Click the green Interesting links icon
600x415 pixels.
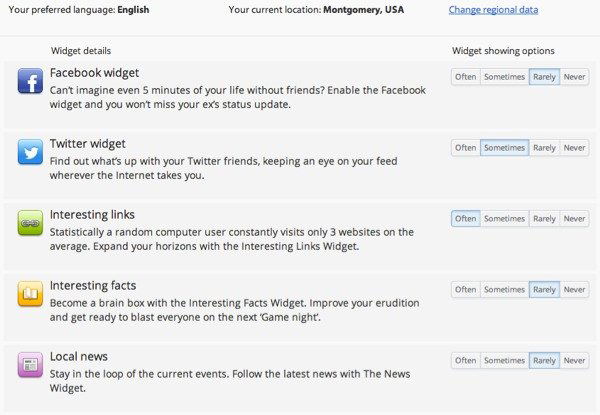30,223
